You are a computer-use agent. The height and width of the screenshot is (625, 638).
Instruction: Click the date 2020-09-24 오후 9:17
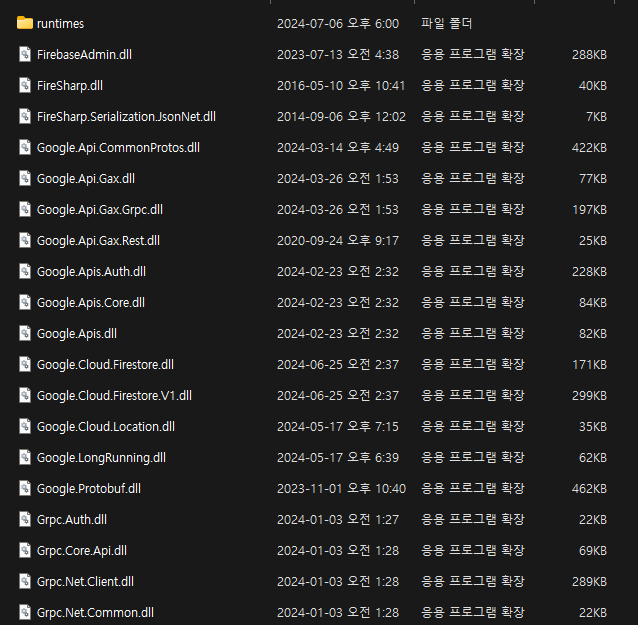coord(338,240)
